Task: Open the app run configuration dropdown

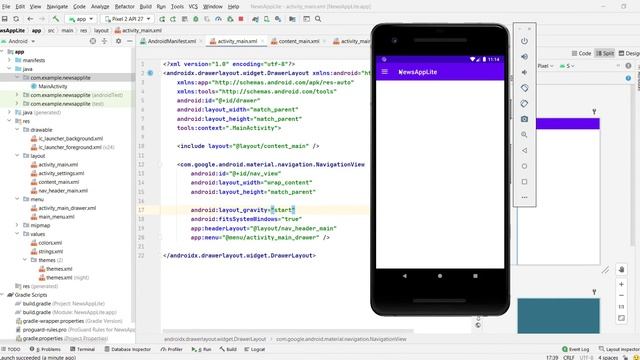Action: click(81, 19)
